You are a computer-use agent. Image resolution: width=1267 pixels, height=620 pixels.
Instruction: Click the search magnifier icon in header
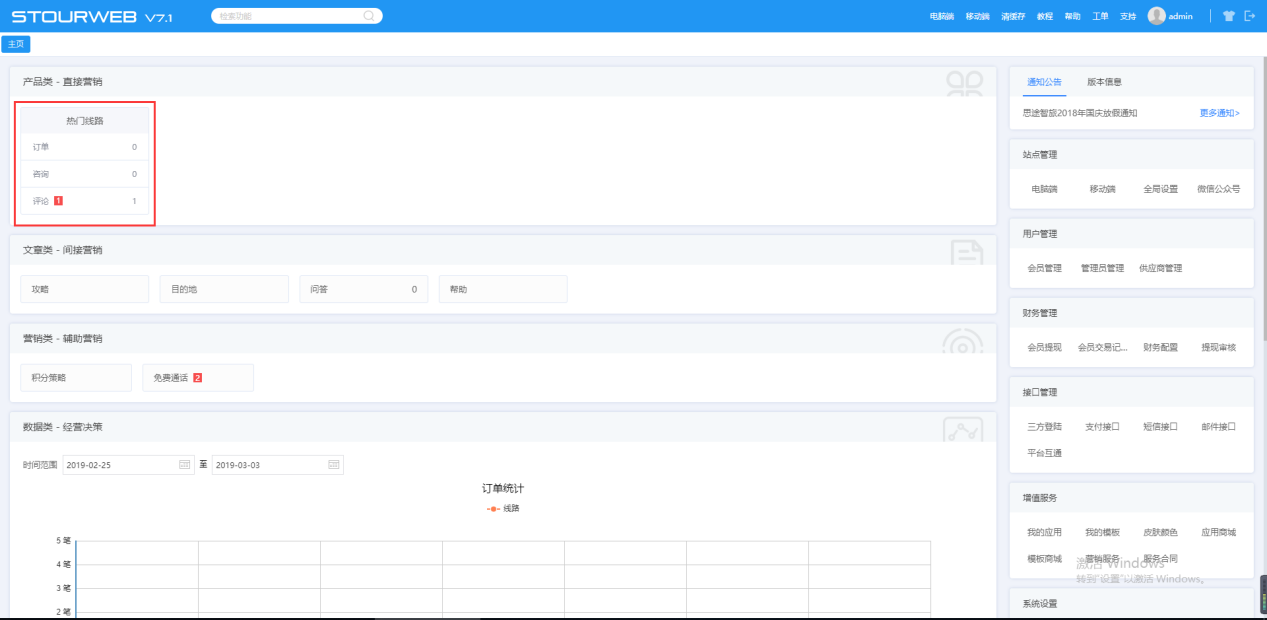369,16
